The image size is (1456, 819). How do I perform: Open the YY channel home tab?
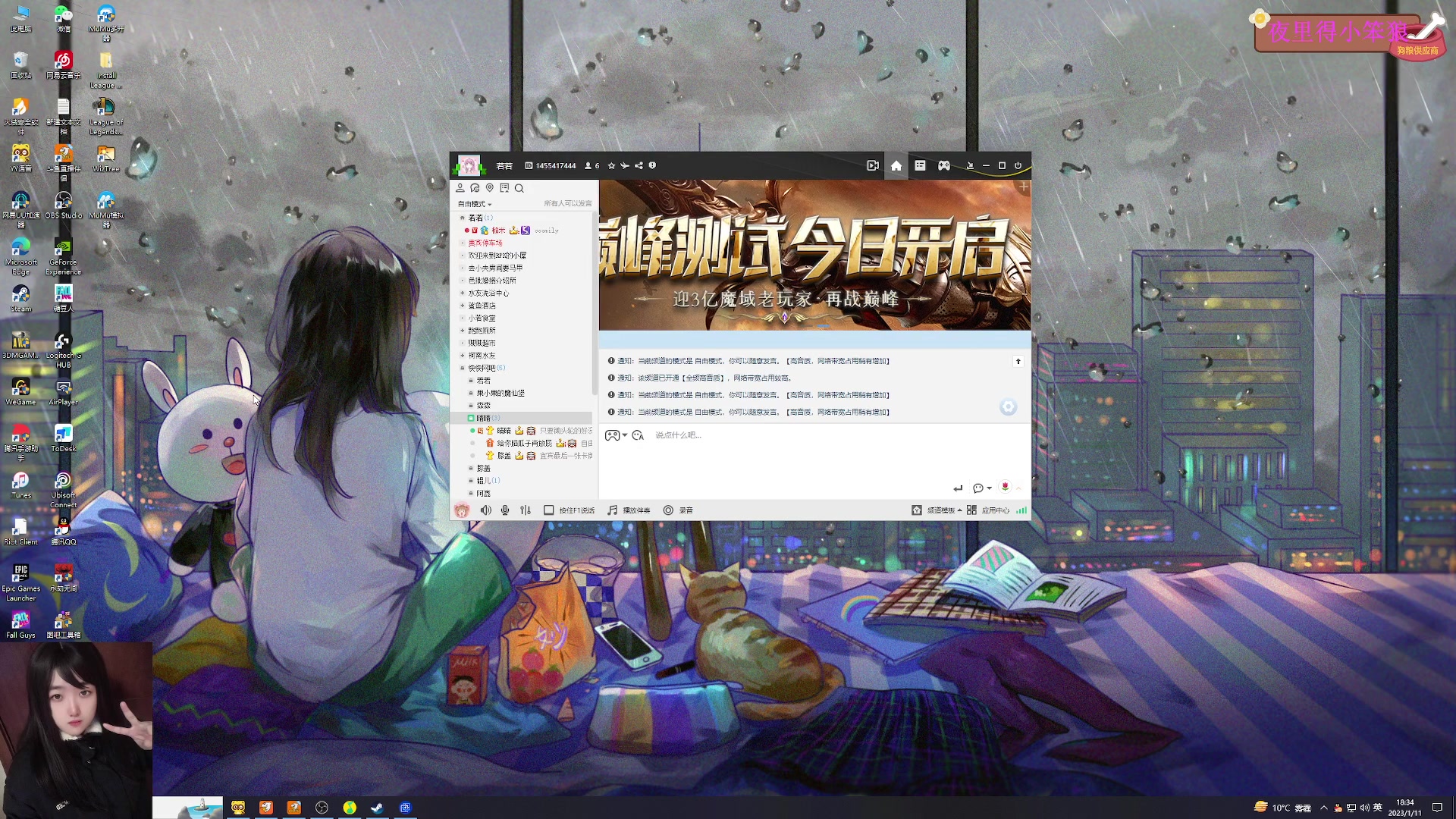pos(896,165)
